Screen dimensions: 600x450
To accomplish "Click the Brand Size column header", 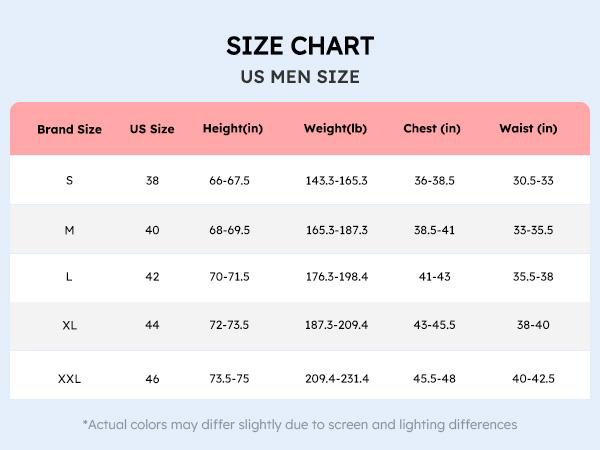I will point(70,129).
